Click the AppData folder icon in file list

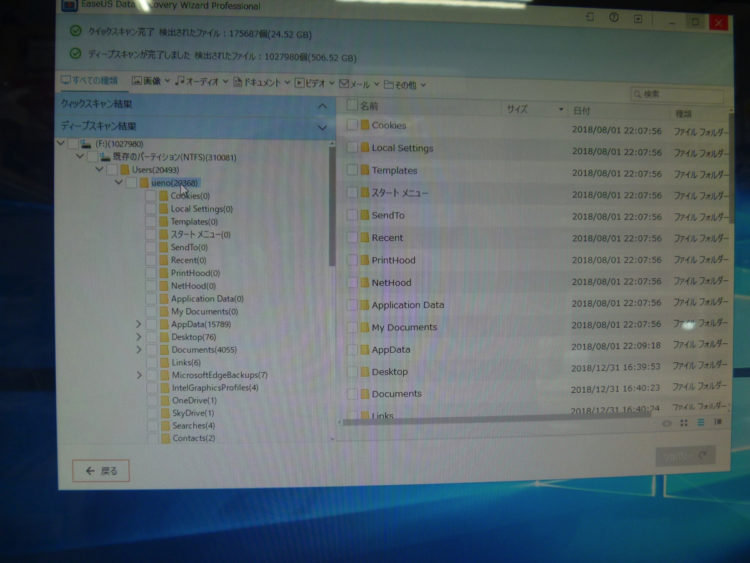[x=364, y=349]
